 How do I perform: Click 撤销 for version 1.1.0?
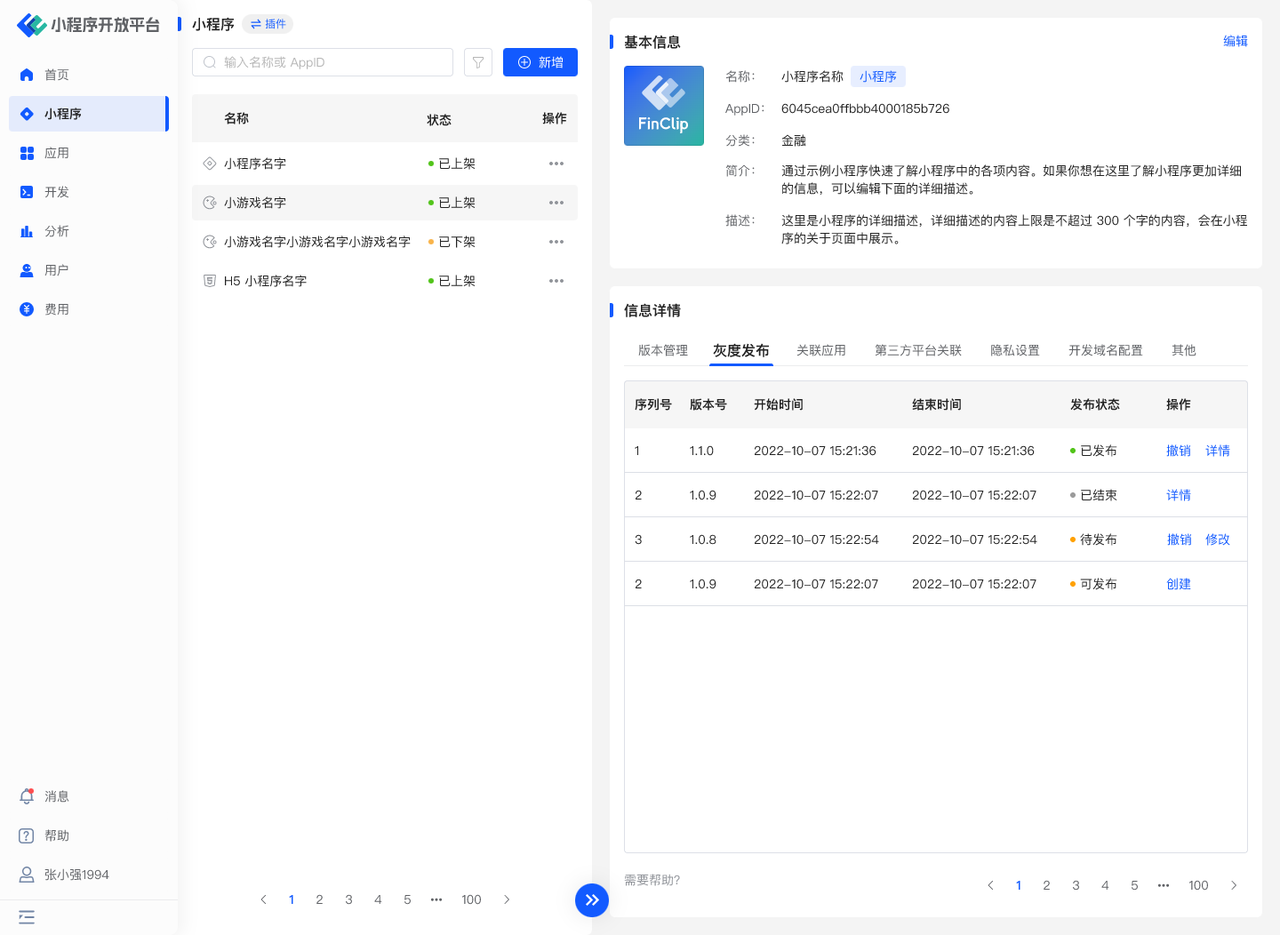[1178, 451]
